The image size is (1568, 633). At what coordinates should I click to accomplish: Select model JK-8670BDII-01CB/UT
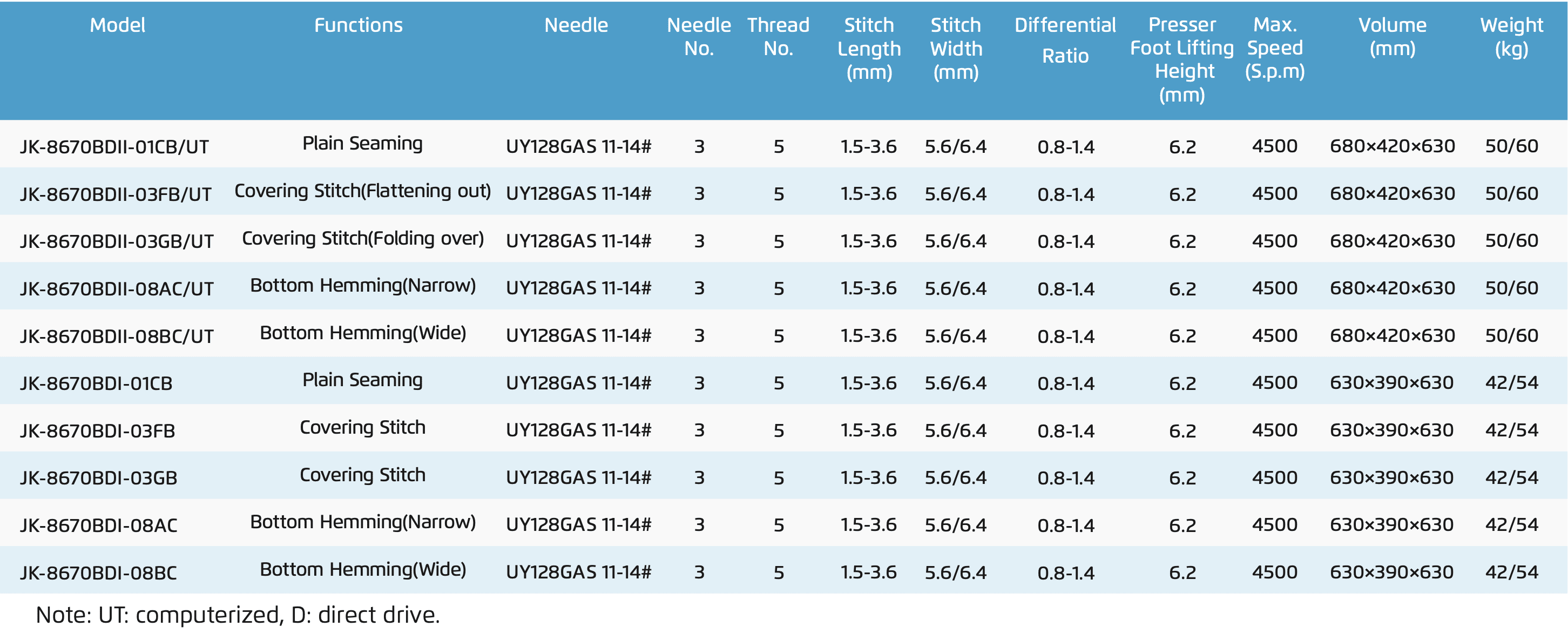point(114,147)
